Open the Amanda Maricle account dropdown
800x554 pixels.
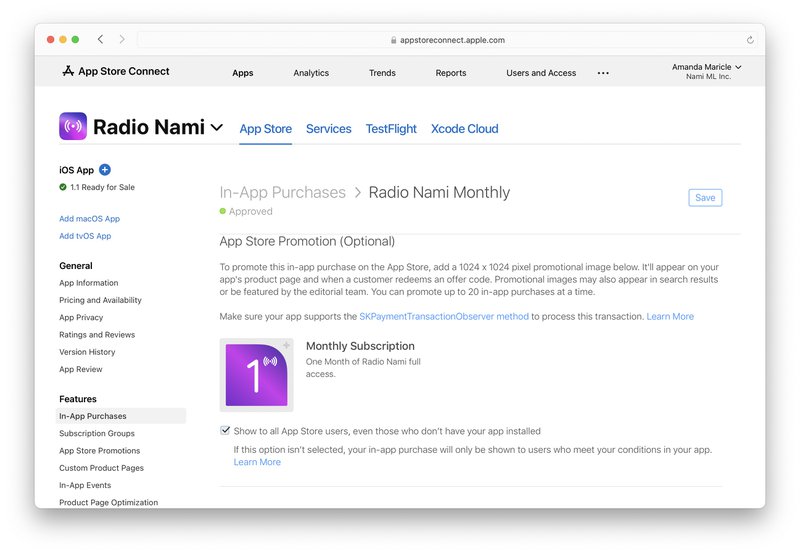(x=707, y=71)
